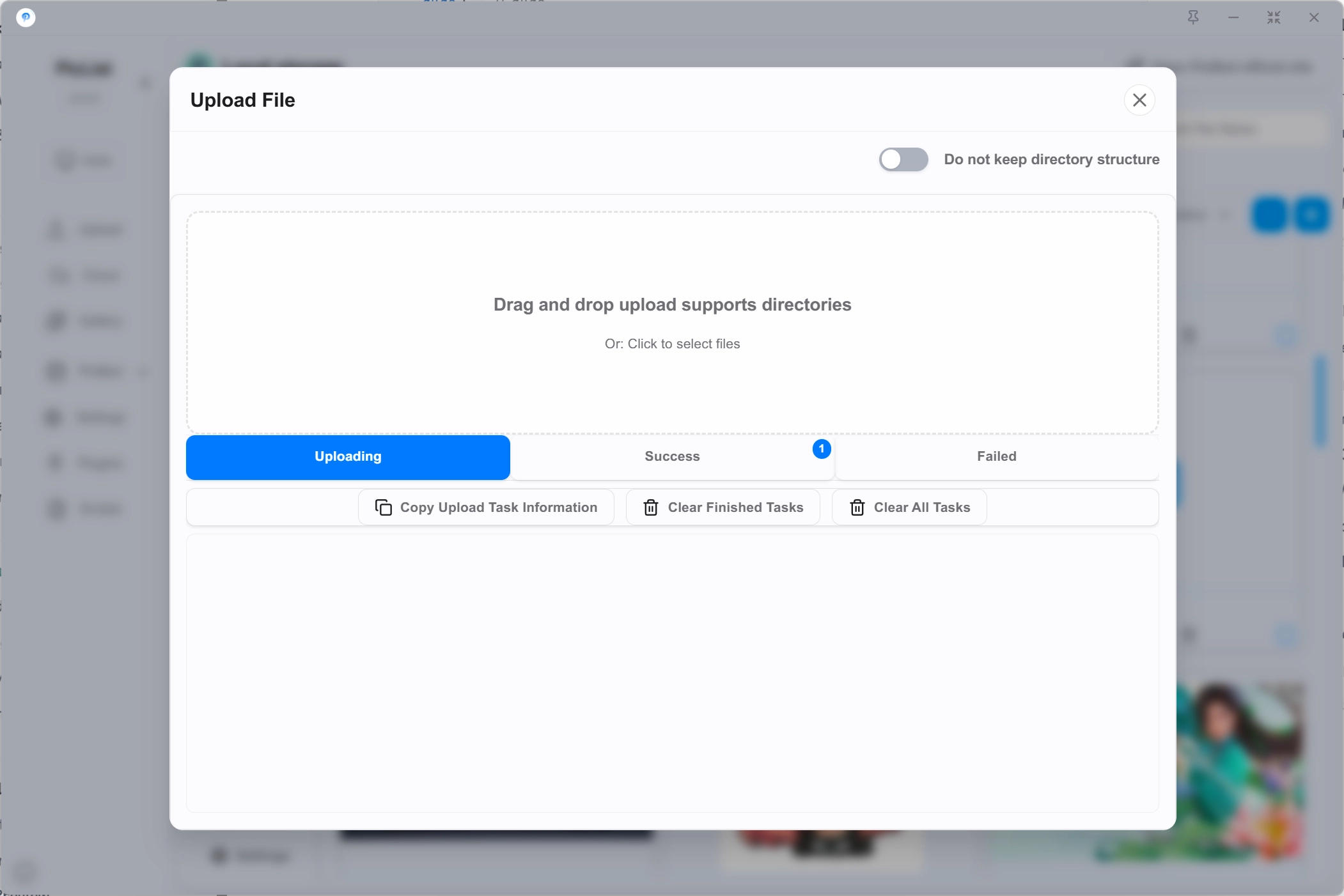Image resolution: width=1344 pixels, height=896 pixels.
Task: Click the app logo in the title bar
Action: click(x=26, y=17)
